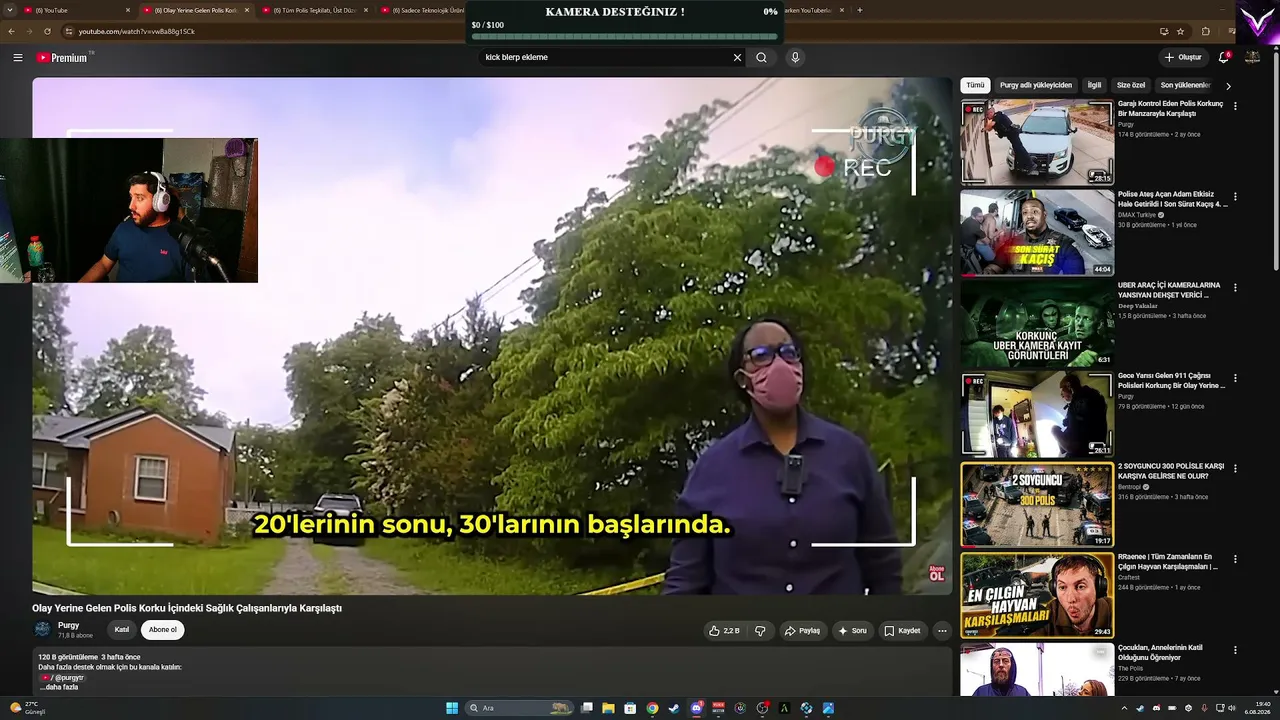1280x720 pixels.
Task: Open 'Garajı Kontrol Eden Polis' video thumbnail
Action: click(1037, 143)
